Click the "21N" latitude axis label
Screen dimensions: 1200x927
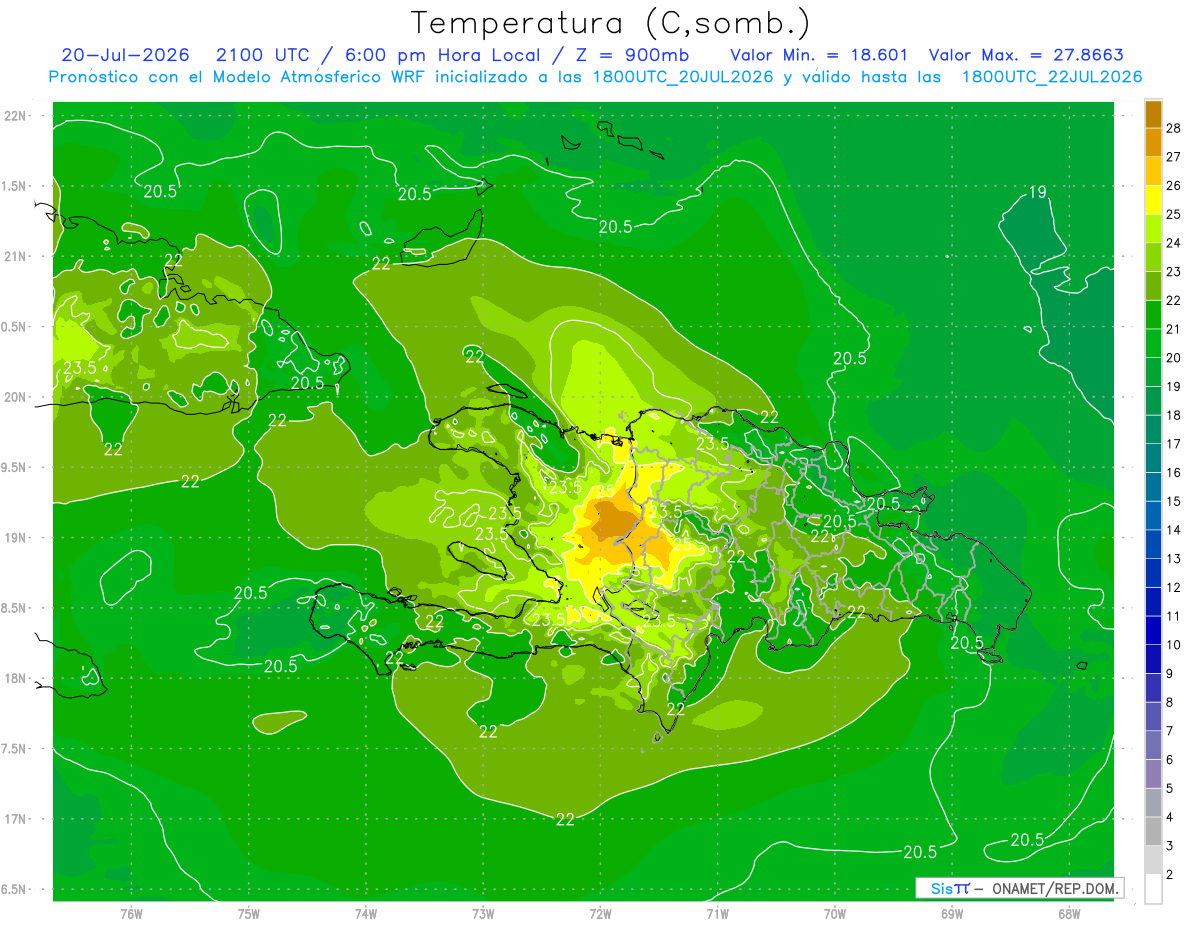17,256
